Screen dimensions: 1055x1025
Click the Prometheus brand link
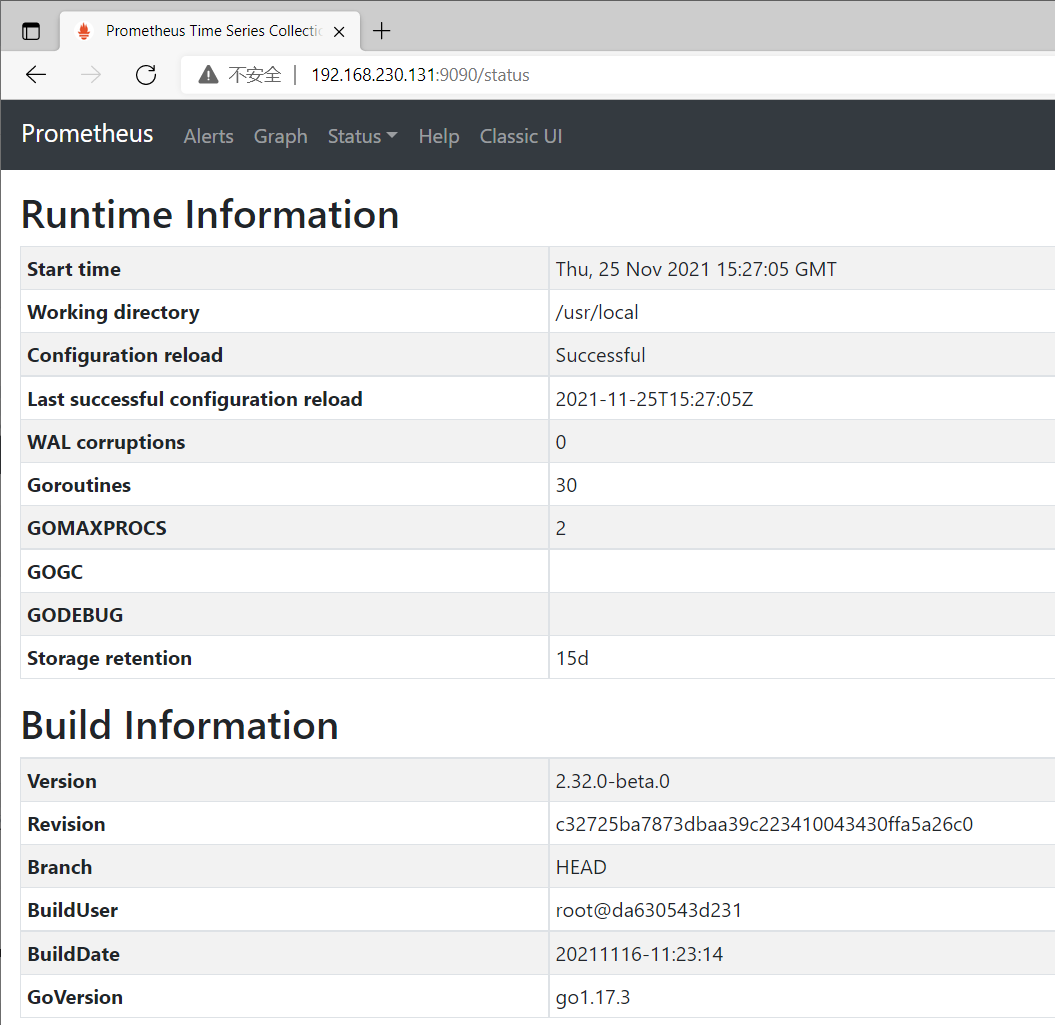click(x=87, y=134)
